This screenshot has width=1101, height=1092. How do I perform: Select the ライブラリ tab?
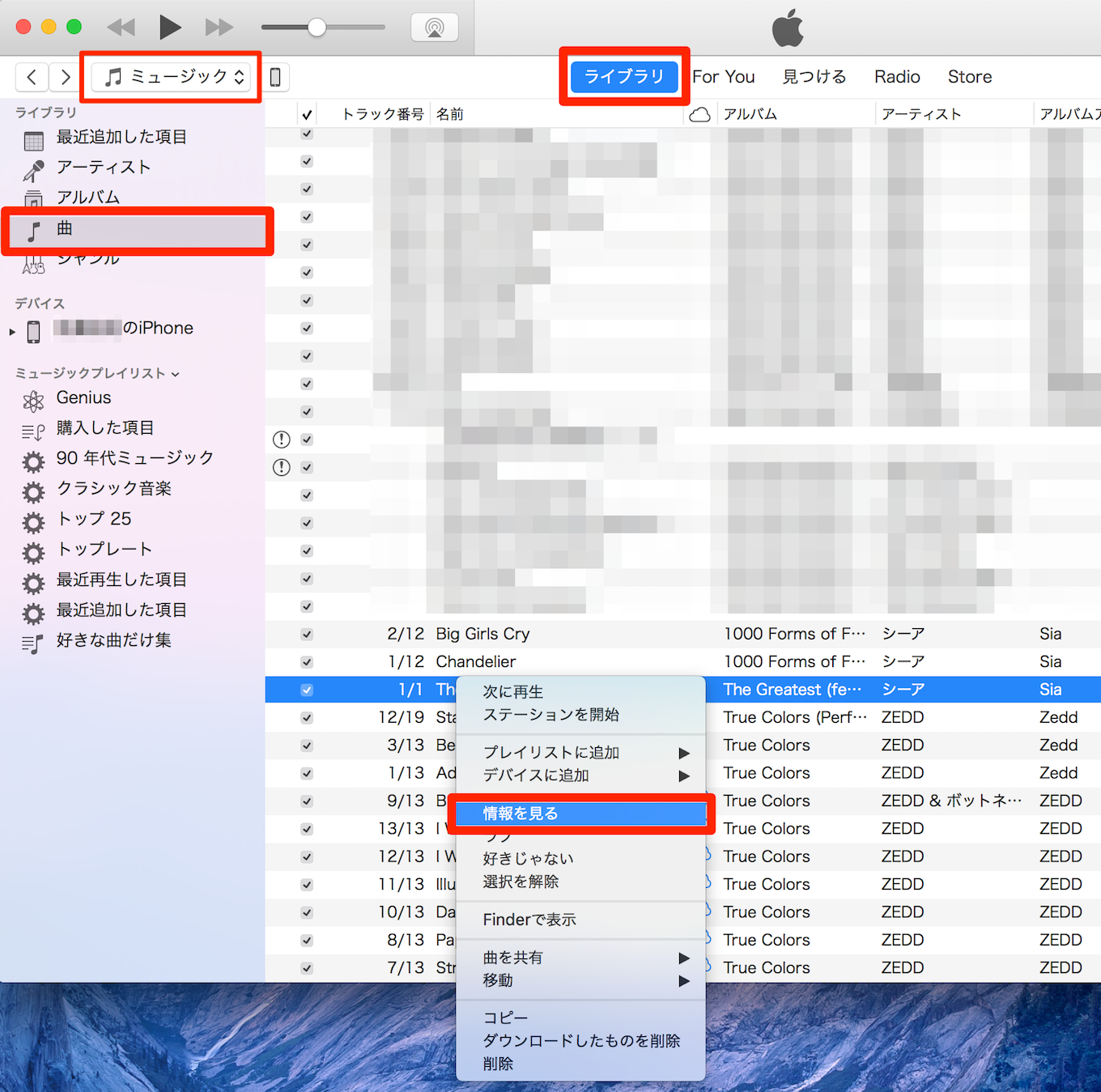click(x=624, y=77)
